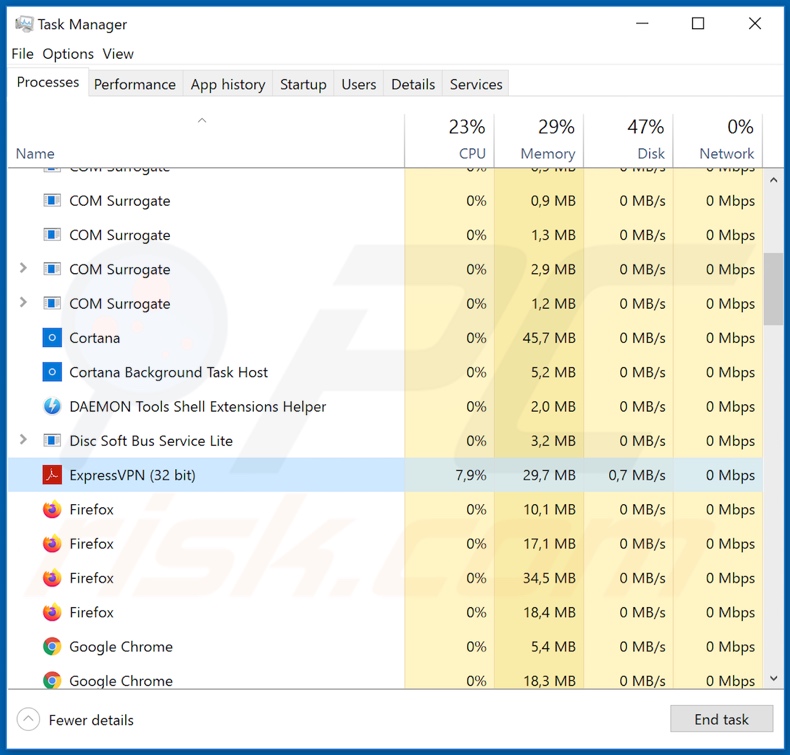790x755 pixels.
Task: Sort by the CPU column header
Action: [449, 141]
